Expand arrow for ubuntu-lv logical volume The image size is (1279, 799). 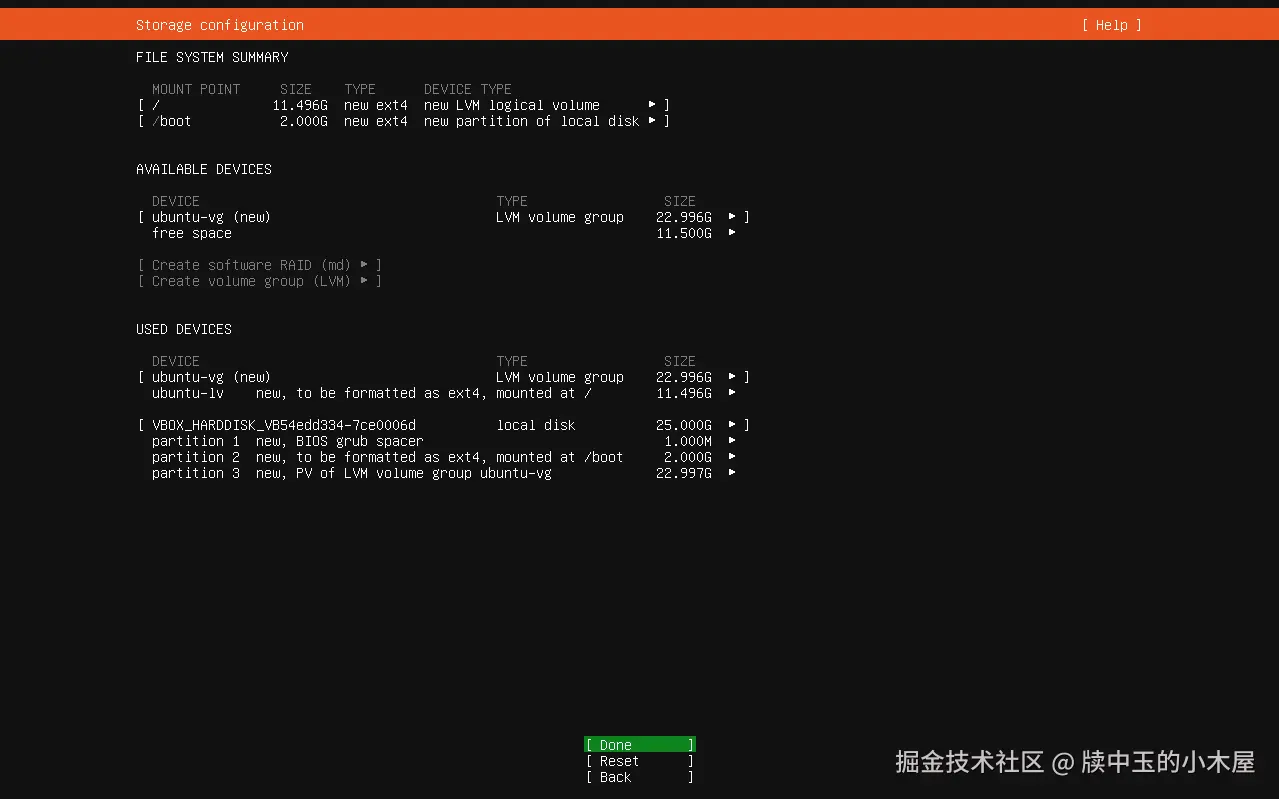point(732,393)
